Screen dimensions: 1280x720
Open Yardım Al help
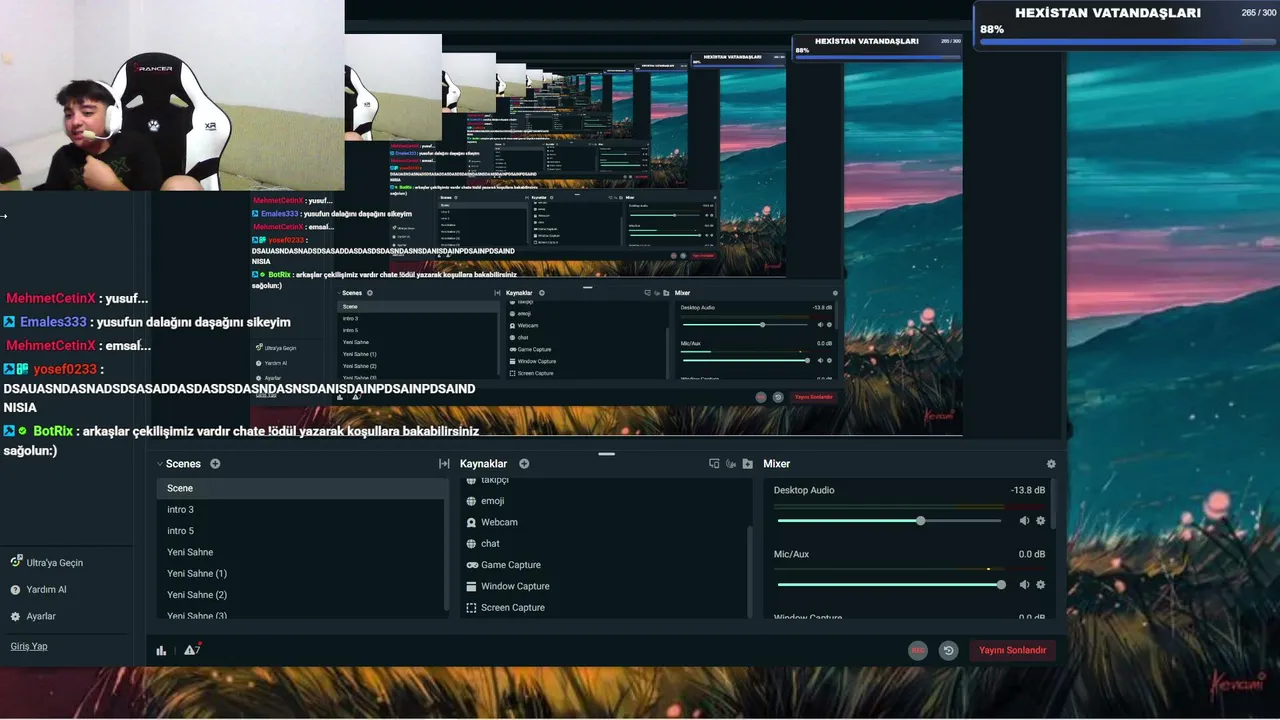pos(38,589)
